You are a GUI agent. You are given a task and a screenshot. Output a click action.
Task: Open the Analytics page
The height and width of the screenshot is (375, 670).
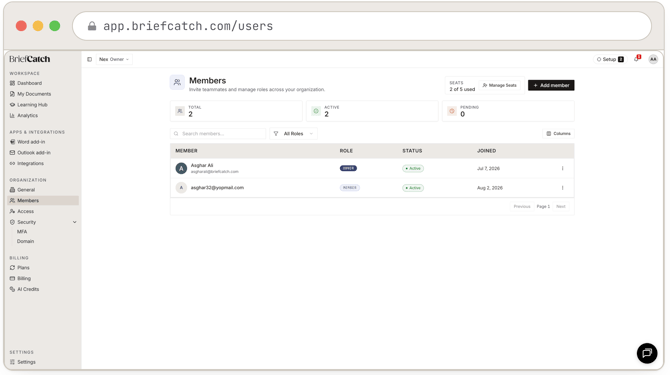24,115
